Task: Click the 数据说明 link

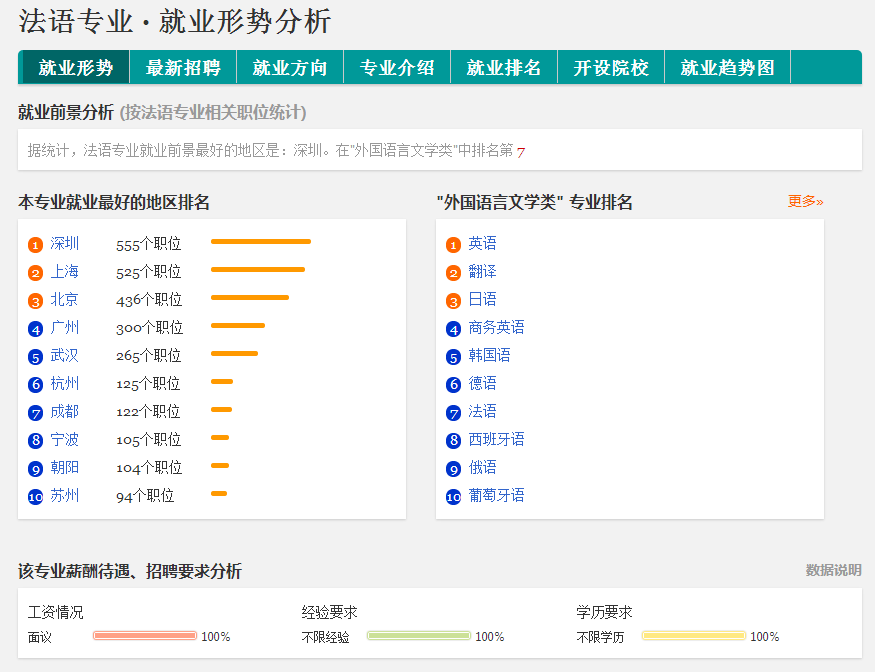Action: (x=833, y=570)
